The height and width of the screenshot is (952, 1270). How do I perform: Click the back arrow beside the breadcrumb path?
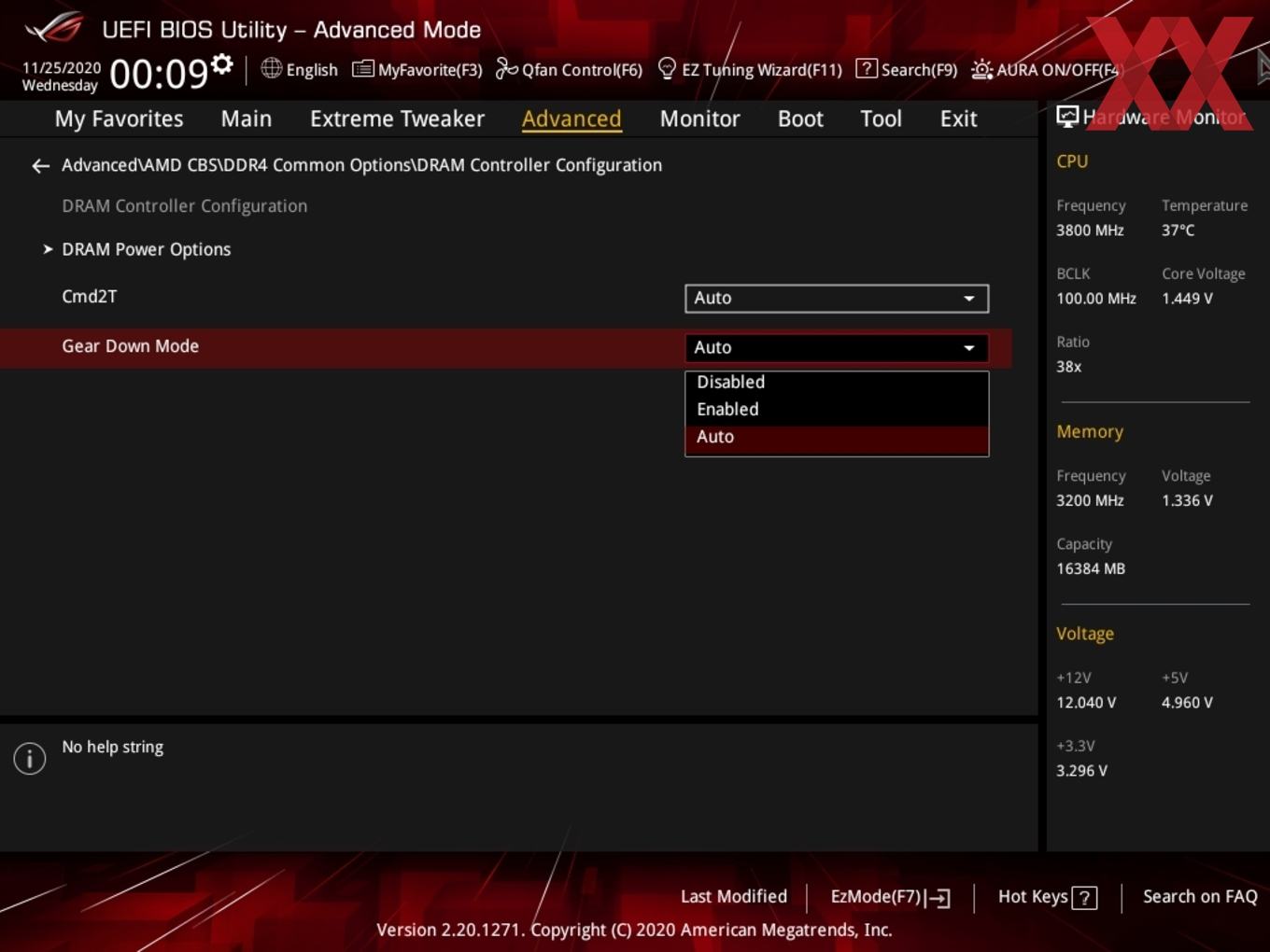(40, 166)
